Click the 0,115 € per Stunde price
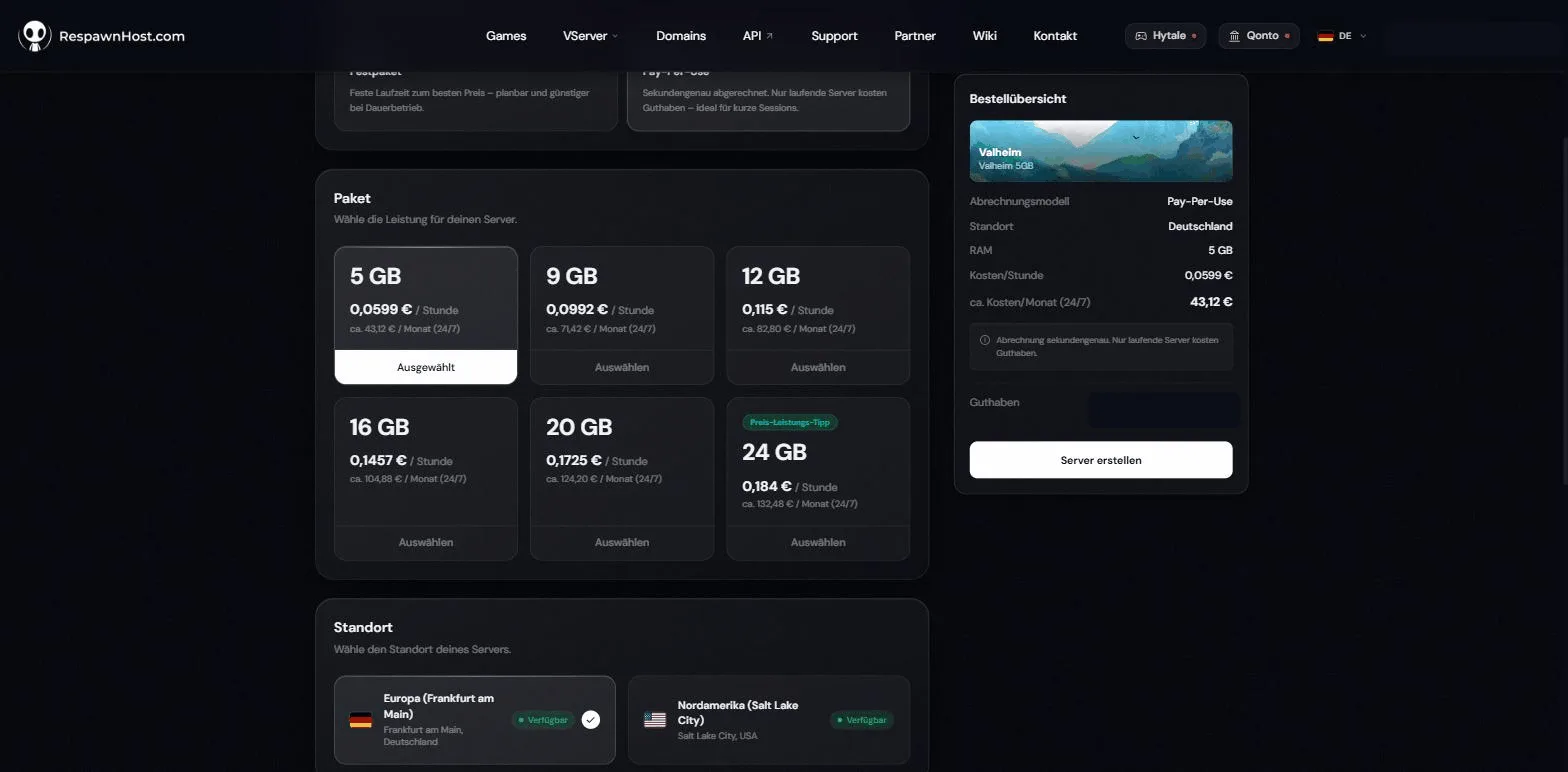 click(787, 309)
